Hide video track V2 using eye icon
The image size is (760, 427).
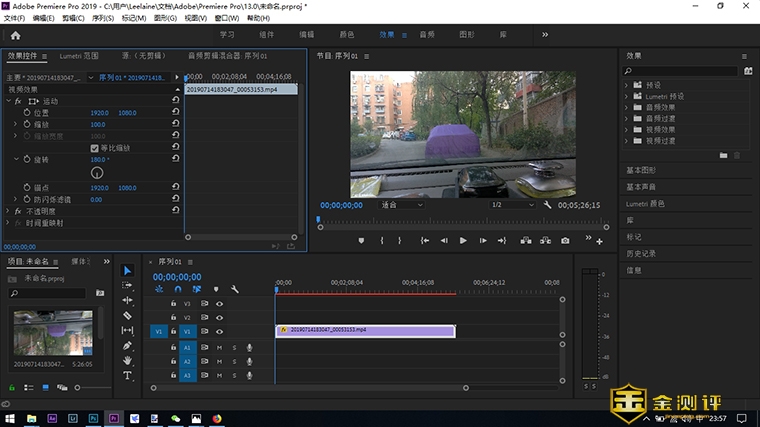tap(219, 317)
